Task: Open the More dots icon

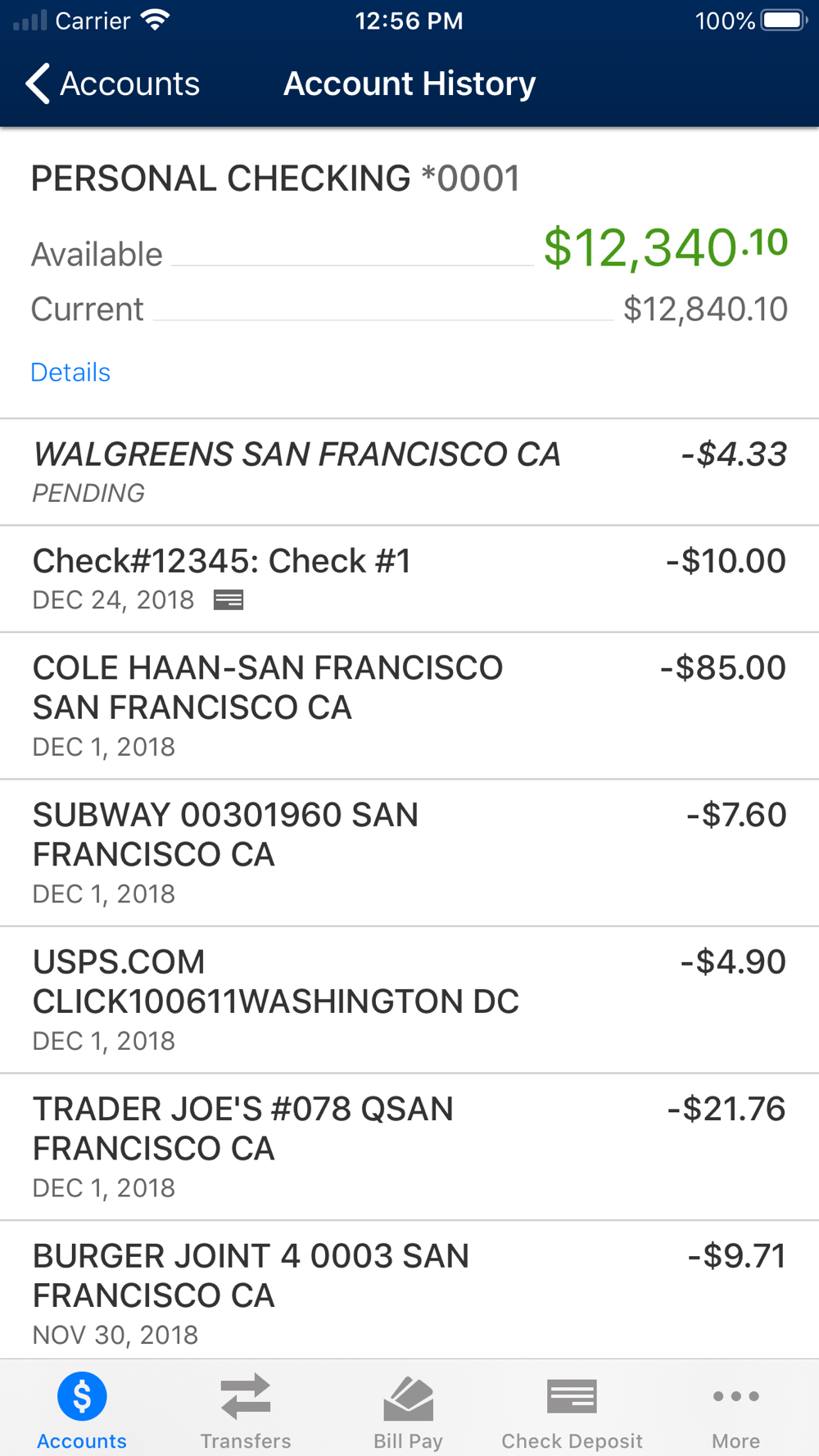Action: pos(735,1396)
